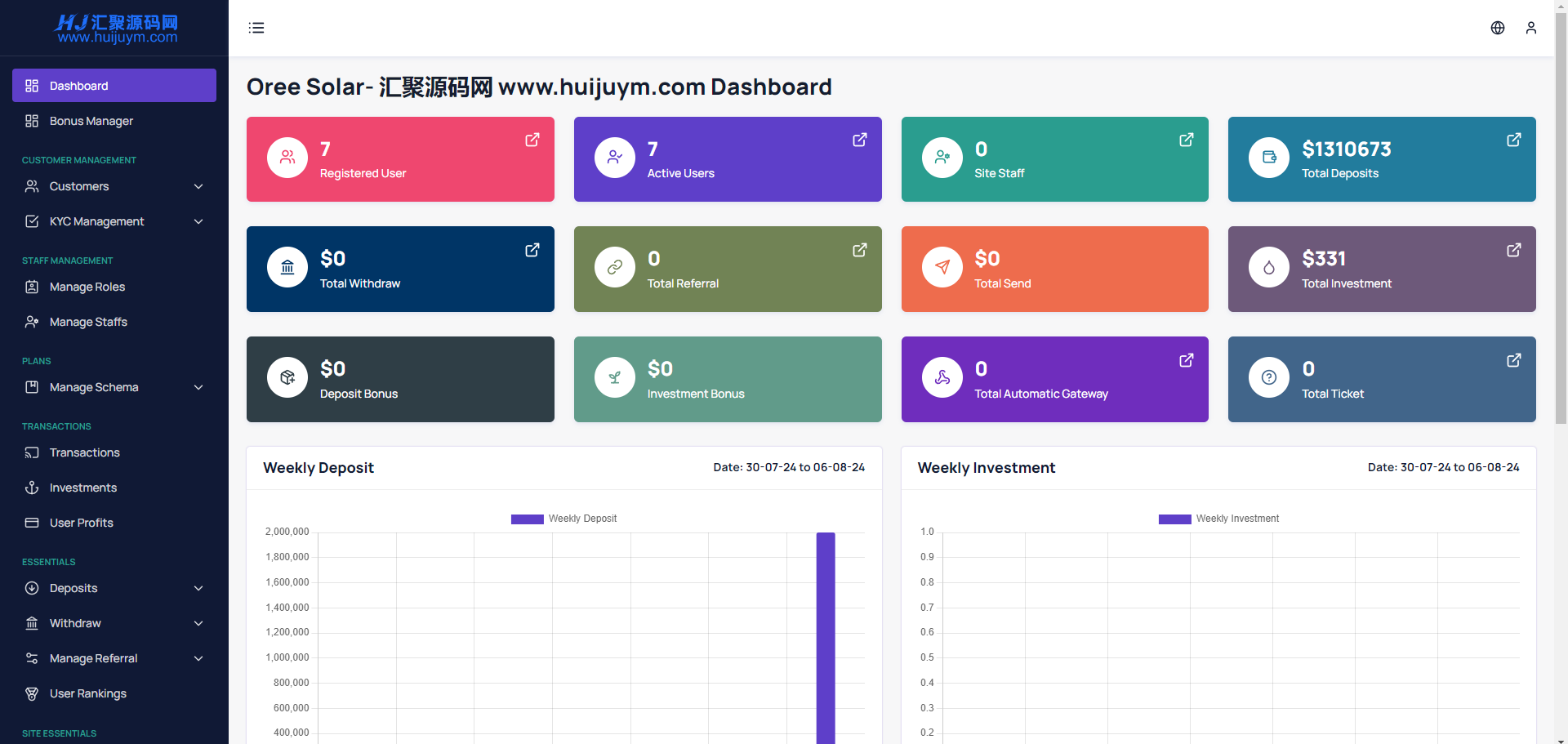Open Total Referral card external link icon
The image size is (1568, 744).
click(x=860, y=250)
